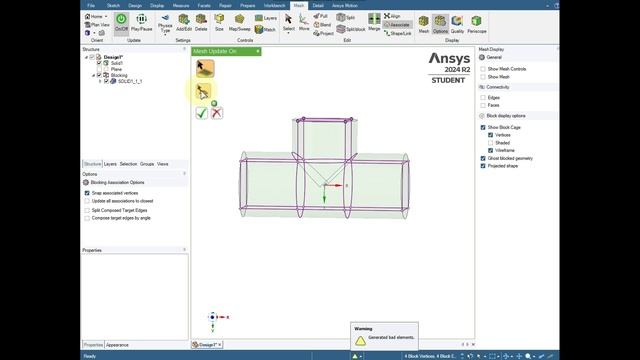Click the Pull edit tool

pyautogui.click(x=321, y=16)
